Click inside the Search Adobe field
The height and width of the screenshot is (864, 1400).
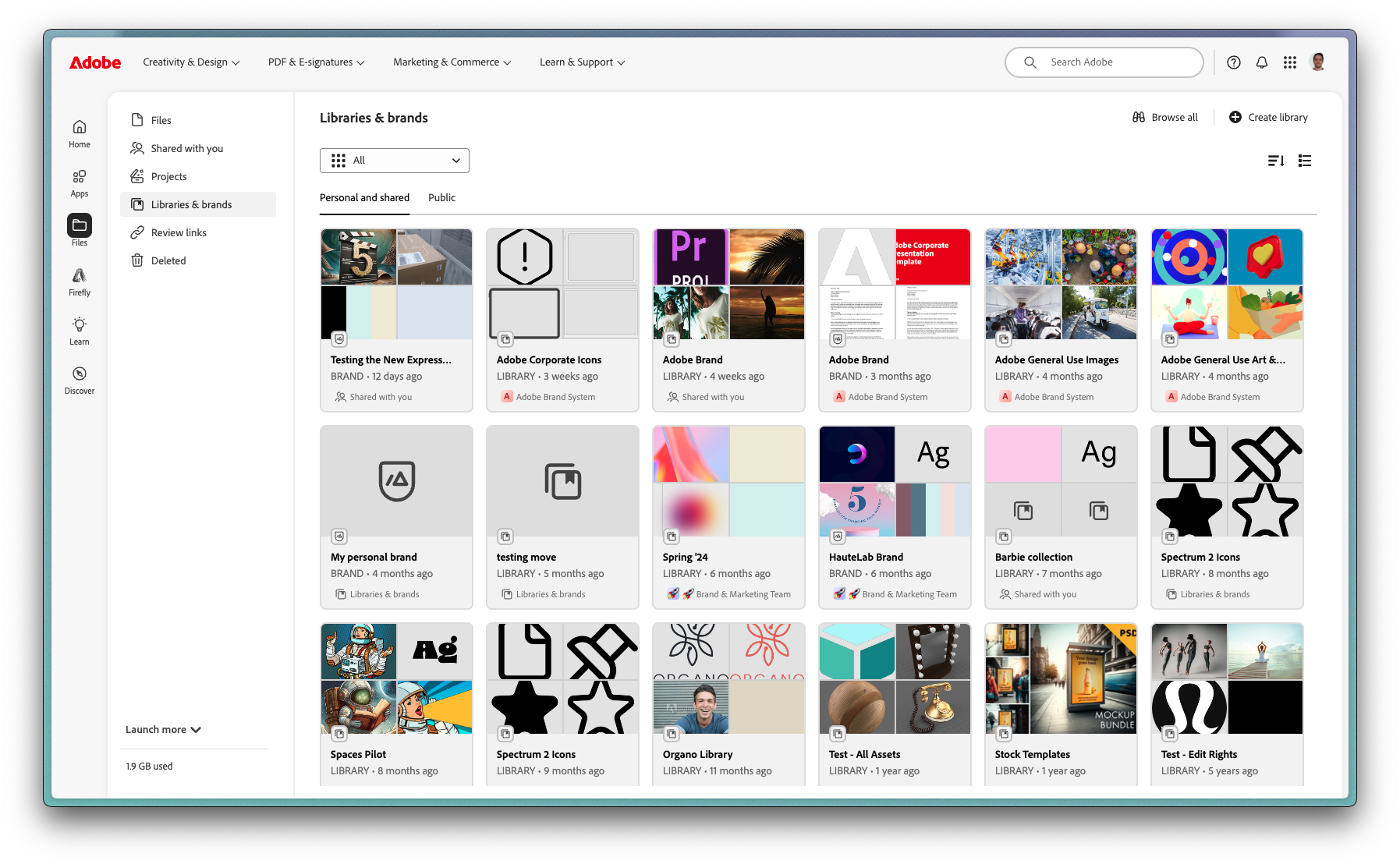1104,62
